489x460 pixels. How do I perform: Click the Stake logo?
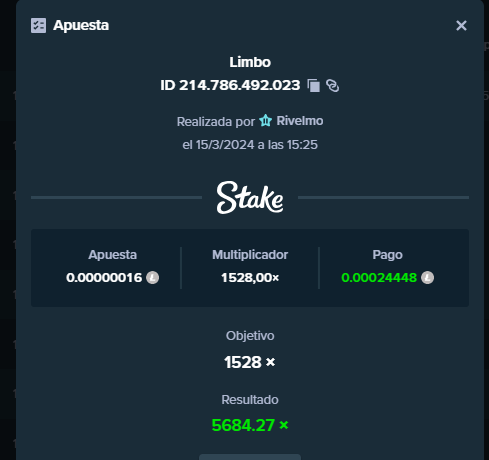[250, 198]
